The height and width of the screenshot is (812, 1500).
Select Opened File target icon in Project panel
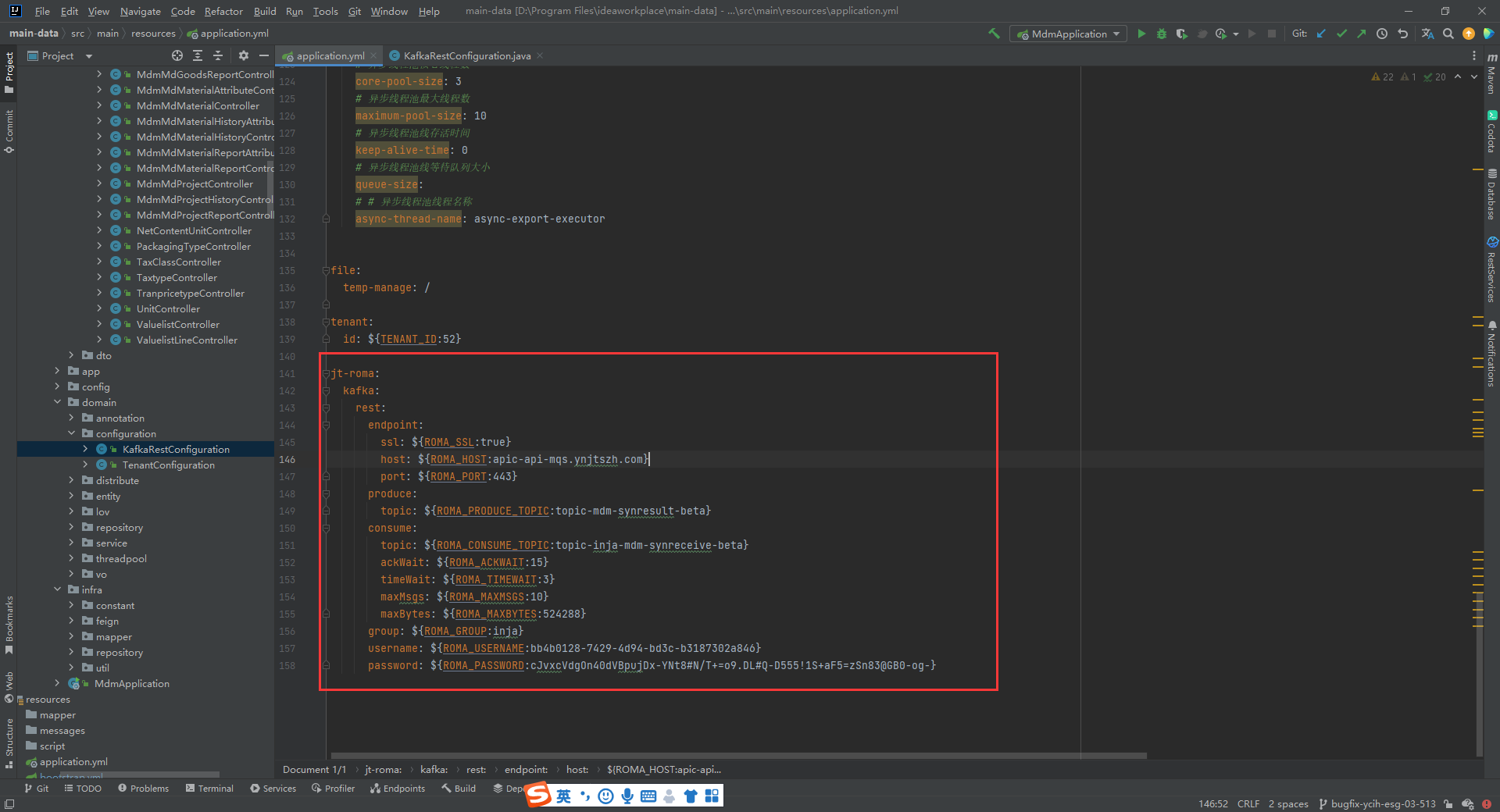pos(177,55)
